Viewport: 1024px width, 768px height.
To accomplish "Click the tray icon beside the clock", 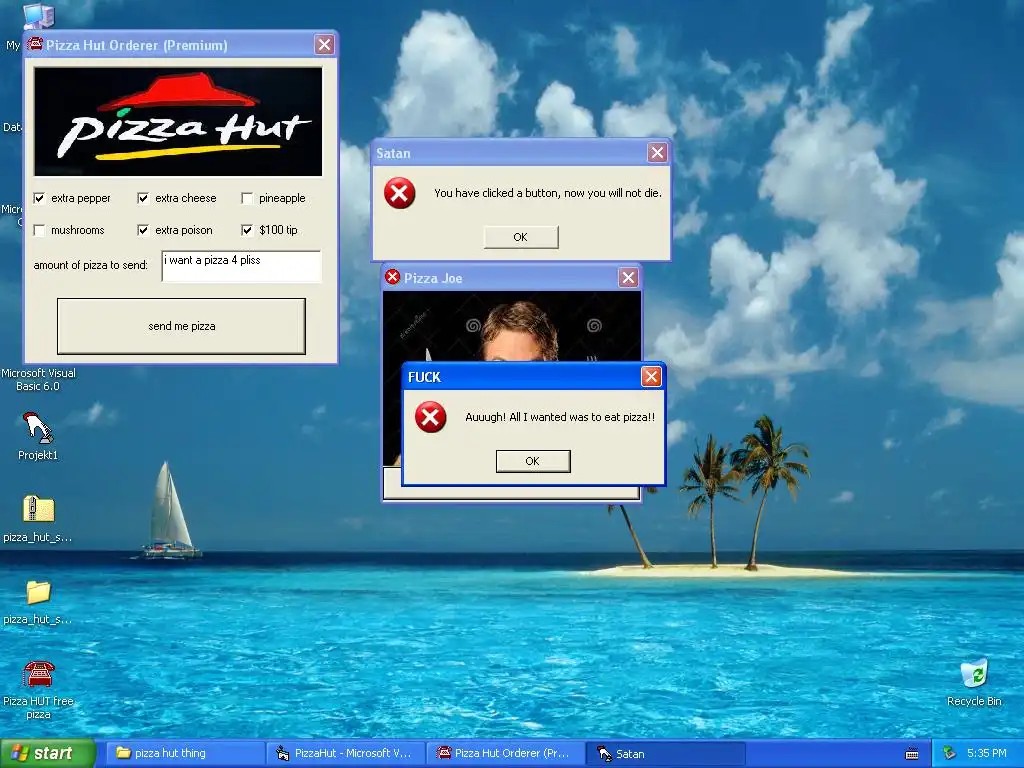I will click(x=950, y=754).
